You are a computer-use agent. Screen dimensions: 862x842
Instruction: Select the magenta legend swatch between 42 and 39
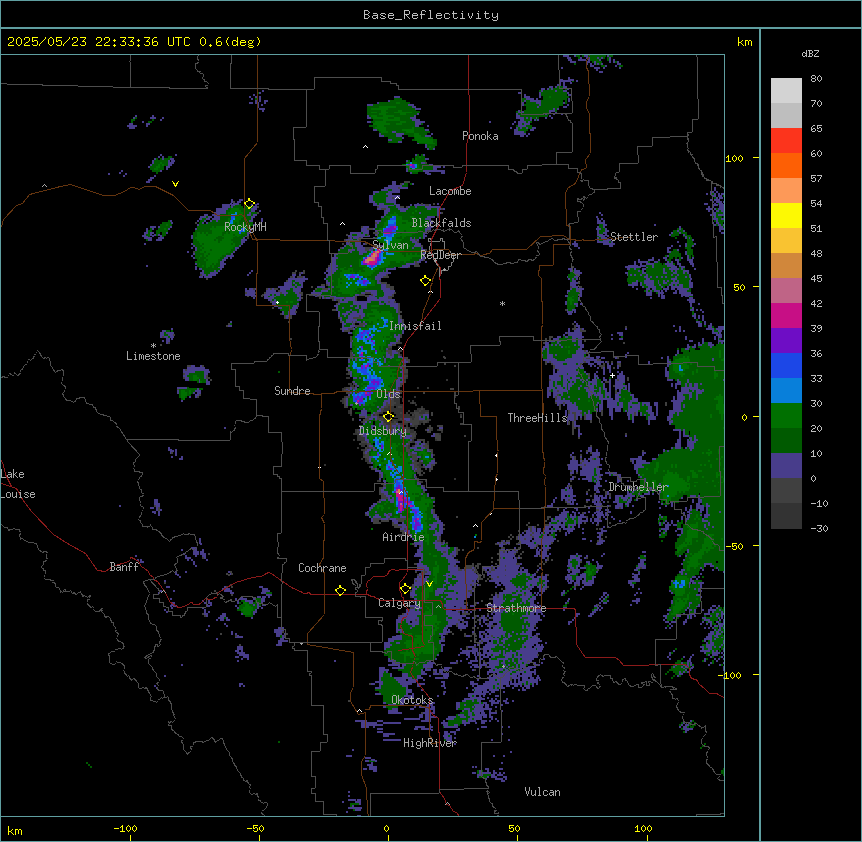[x=786, y=315]
